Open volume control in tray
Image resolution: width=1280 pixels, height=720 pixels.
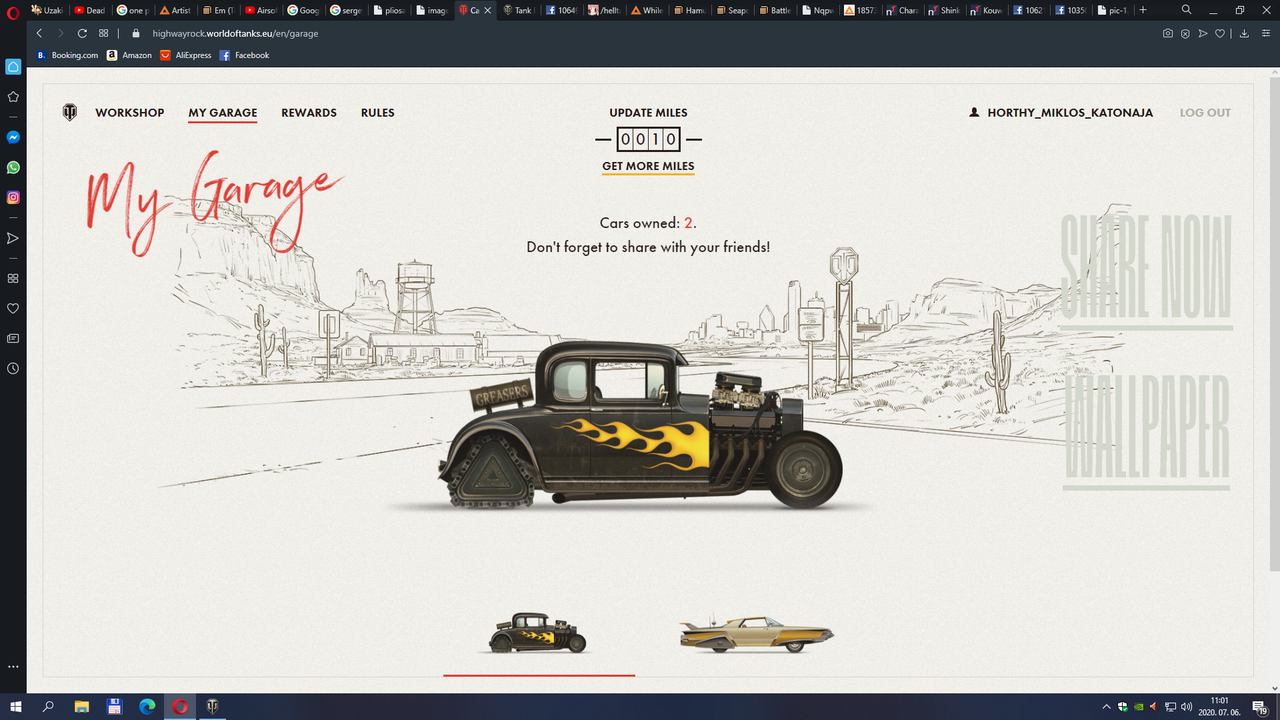click(1186, 707)
